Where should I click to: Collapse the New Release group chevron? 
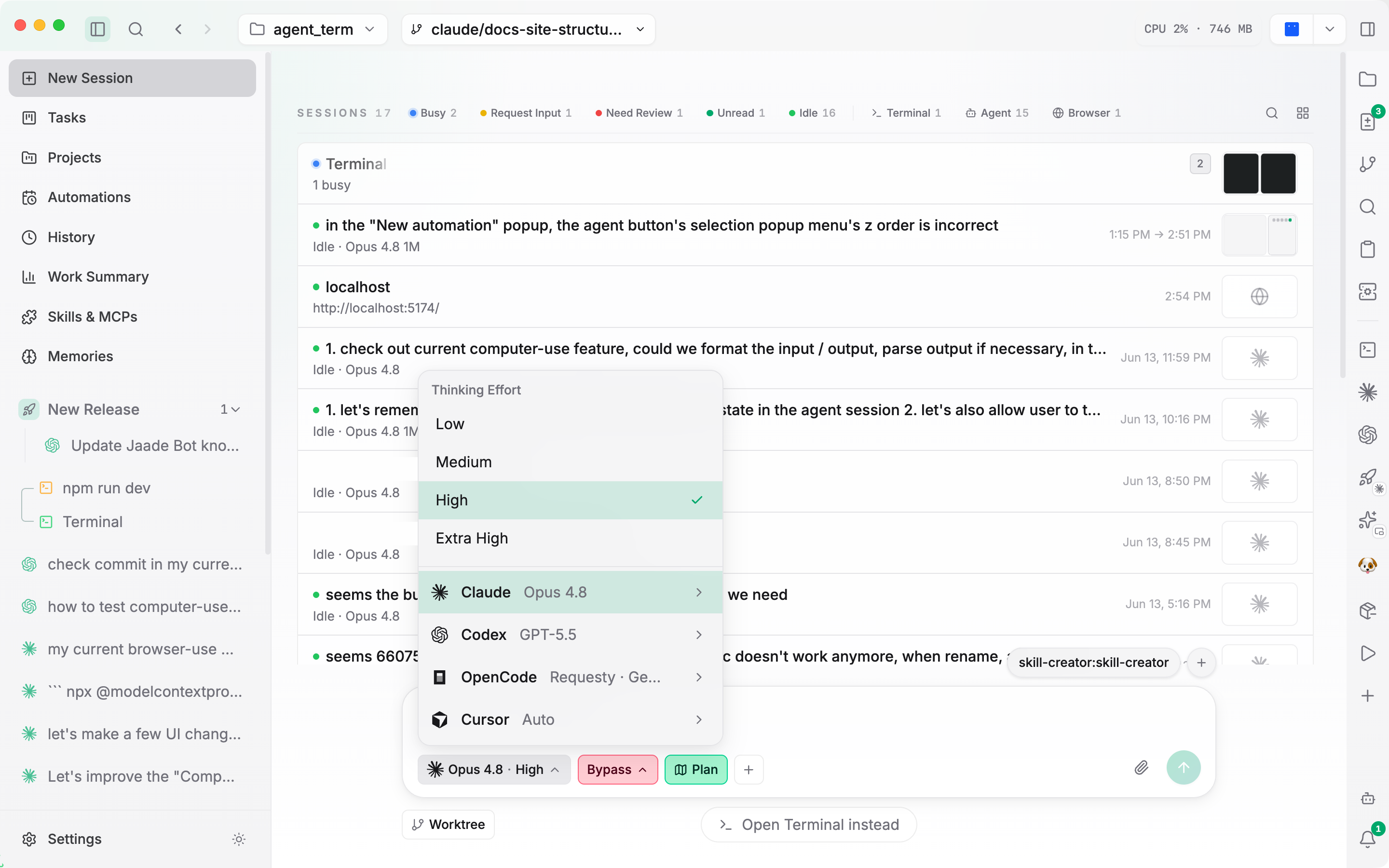(x=235, y=409)
